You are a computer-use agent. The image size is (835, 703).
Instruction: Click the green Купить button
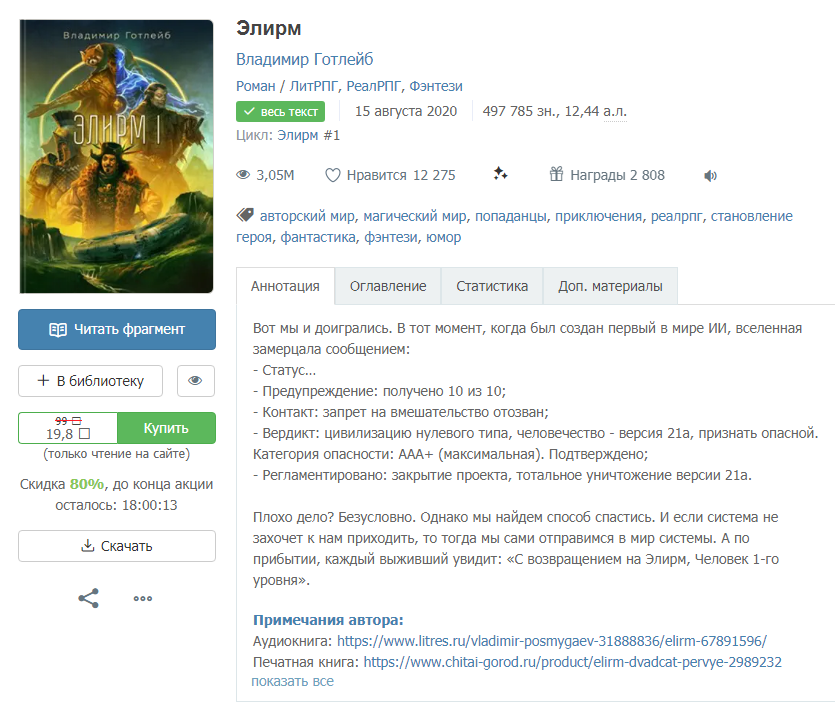[x=166, y=428]
